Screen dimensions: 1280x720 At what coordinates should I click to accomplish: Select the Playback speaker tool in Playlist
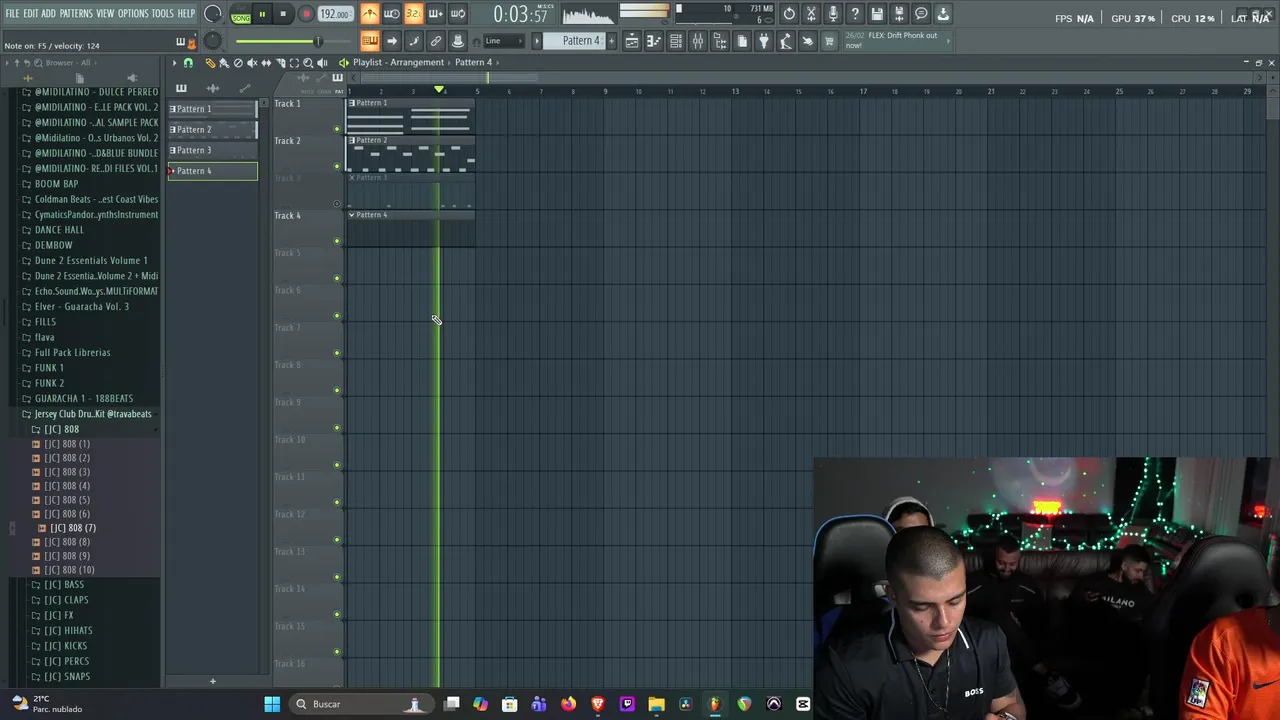click(x=322, y=63)
